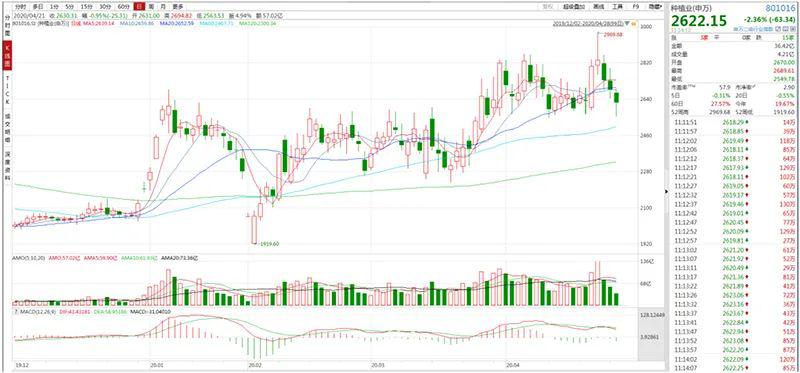Select the 60分 period tab

(123, 7)
